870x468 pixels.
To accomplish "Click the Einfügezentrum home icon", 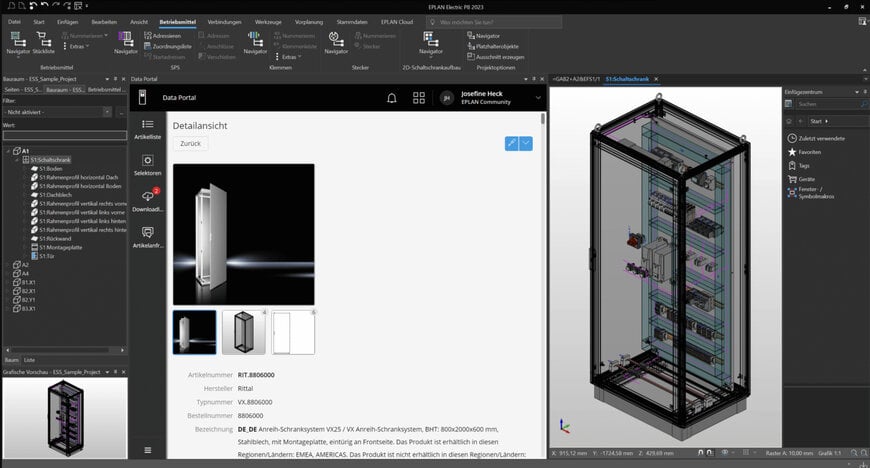I will click(x=789, y=121).
